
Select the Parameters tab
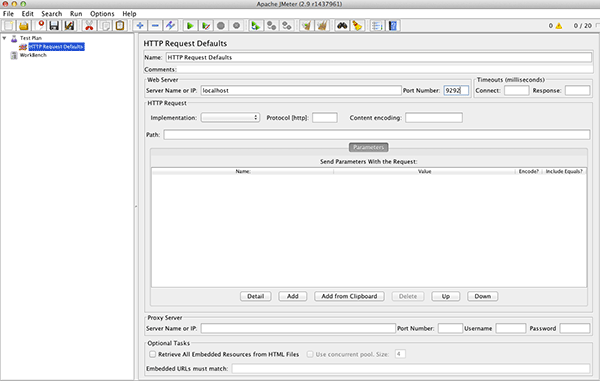click(x=368, y=147)
